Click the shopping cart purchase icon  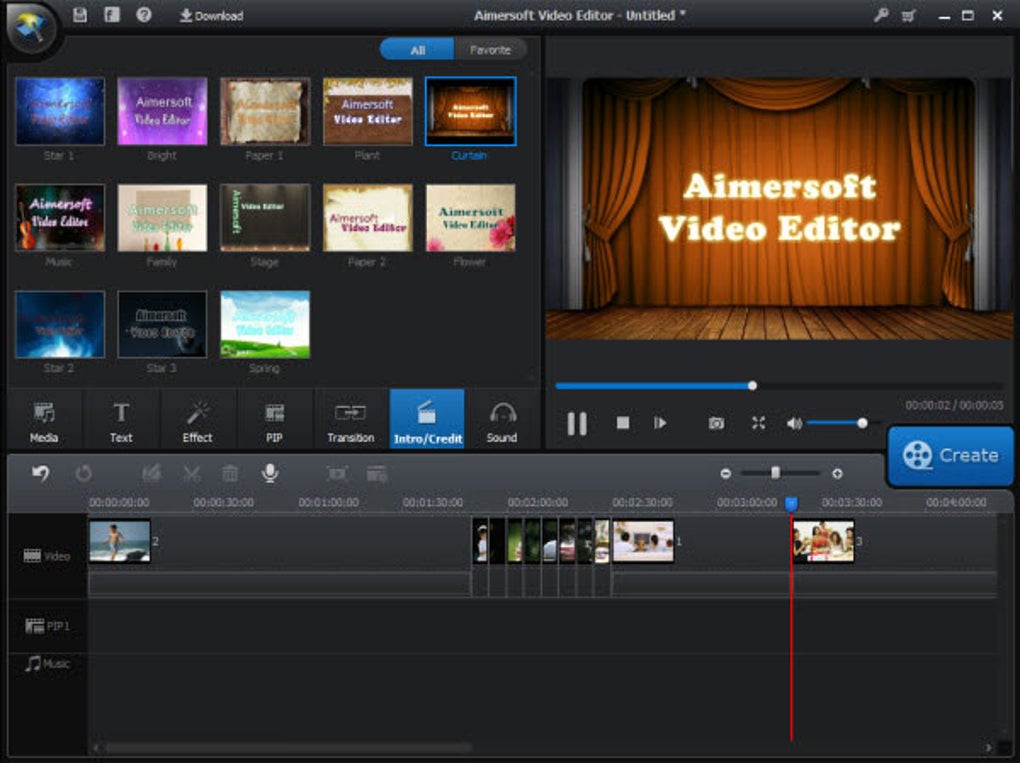click(x=908, y=16)
